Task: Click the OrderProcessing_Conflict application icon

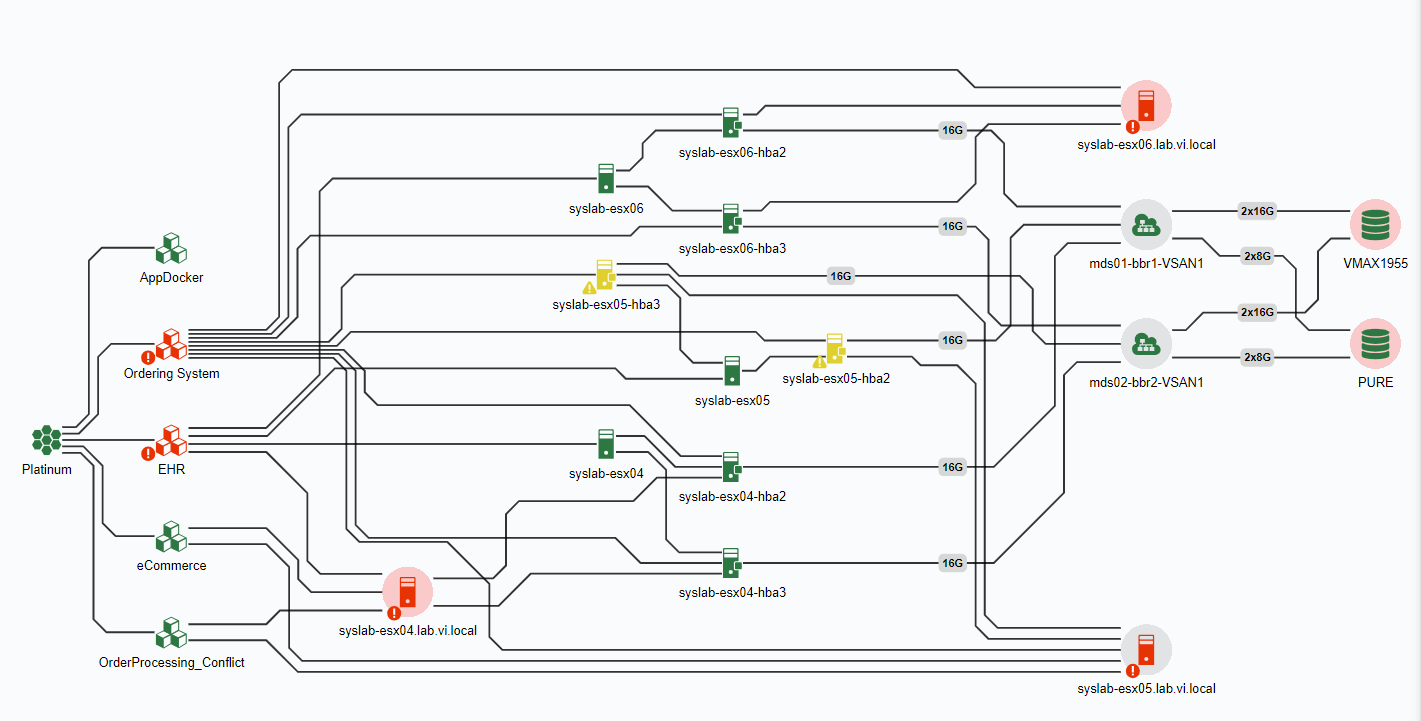Action: click(171, 633)
